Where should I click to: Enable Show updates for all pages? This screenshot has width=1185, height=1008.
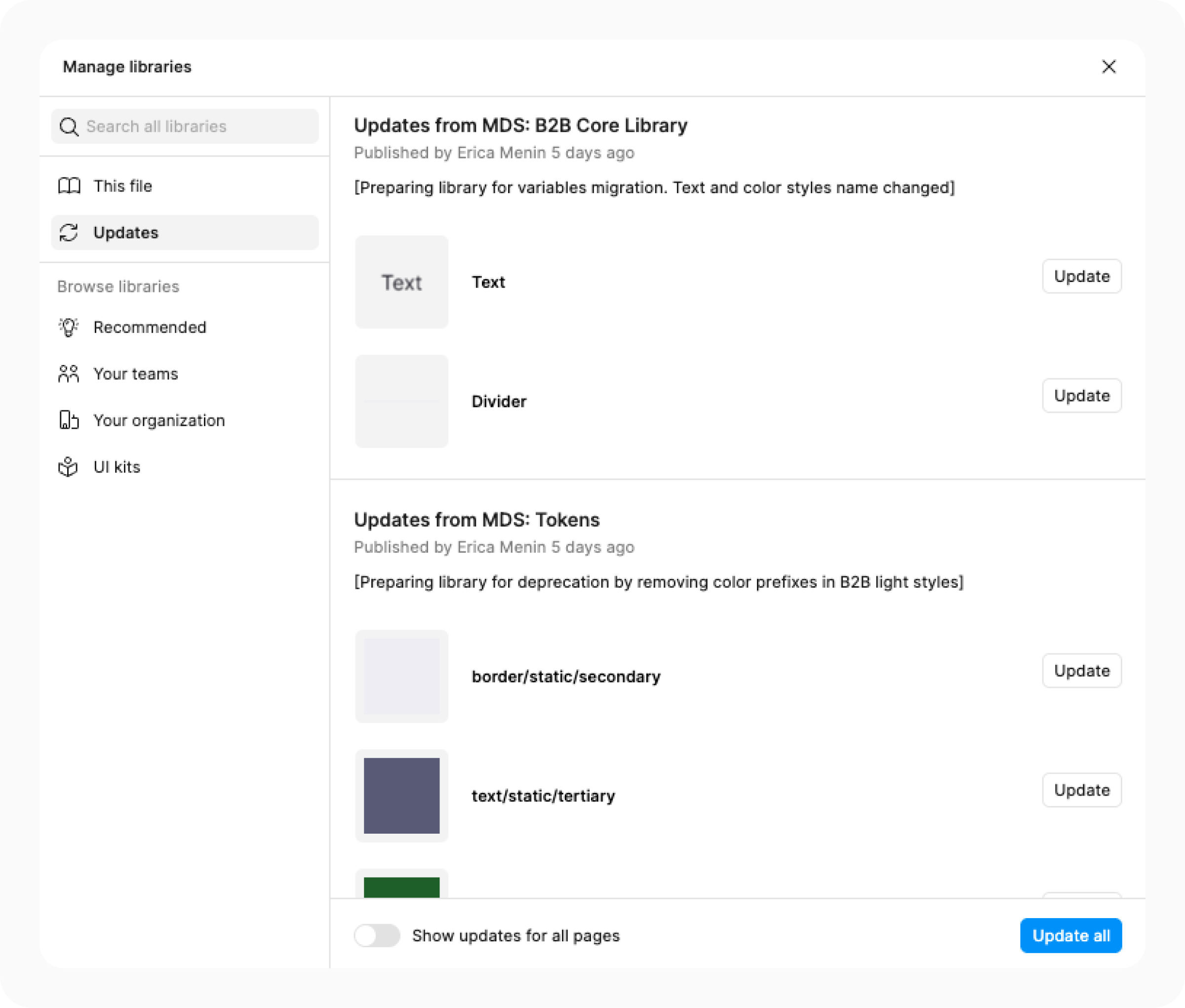click(377, 935)
